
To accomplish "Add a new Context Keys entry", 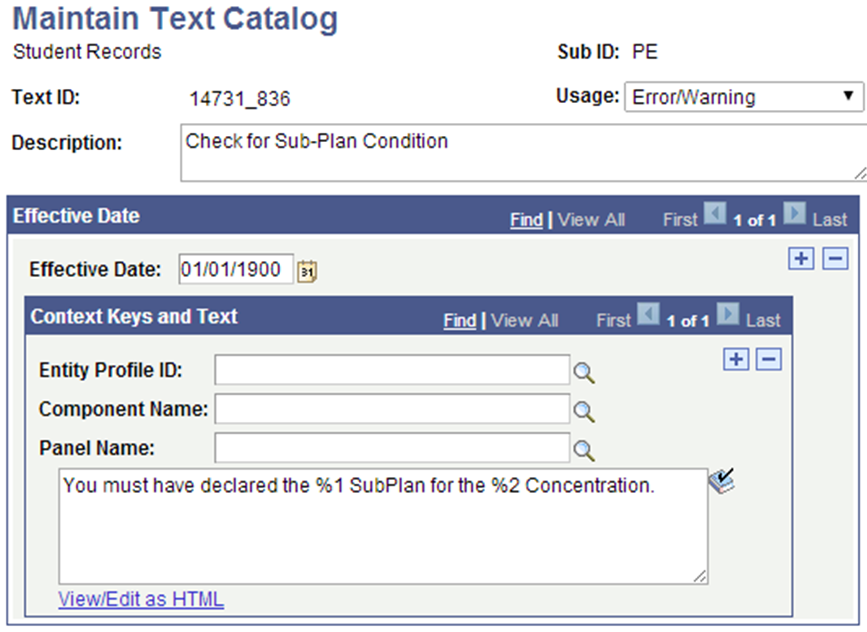I will tap(735, 359).
